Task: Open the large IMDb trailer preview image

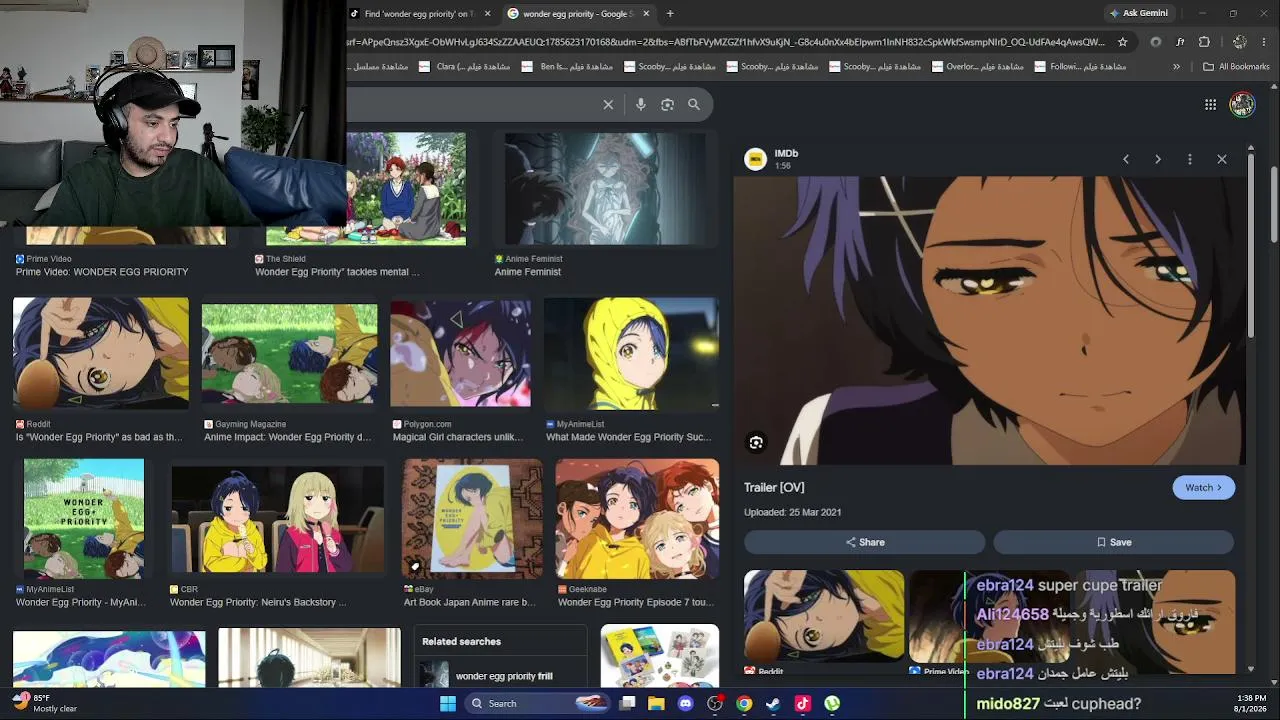Action: (x=990, y=321)
